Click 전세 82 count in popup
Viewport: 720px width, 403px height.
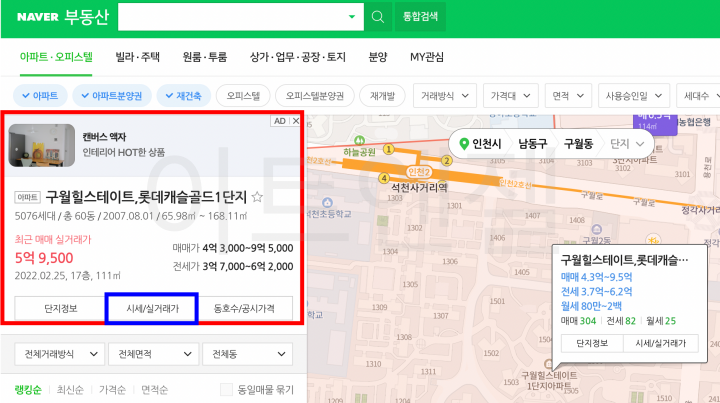pos(621,321)
